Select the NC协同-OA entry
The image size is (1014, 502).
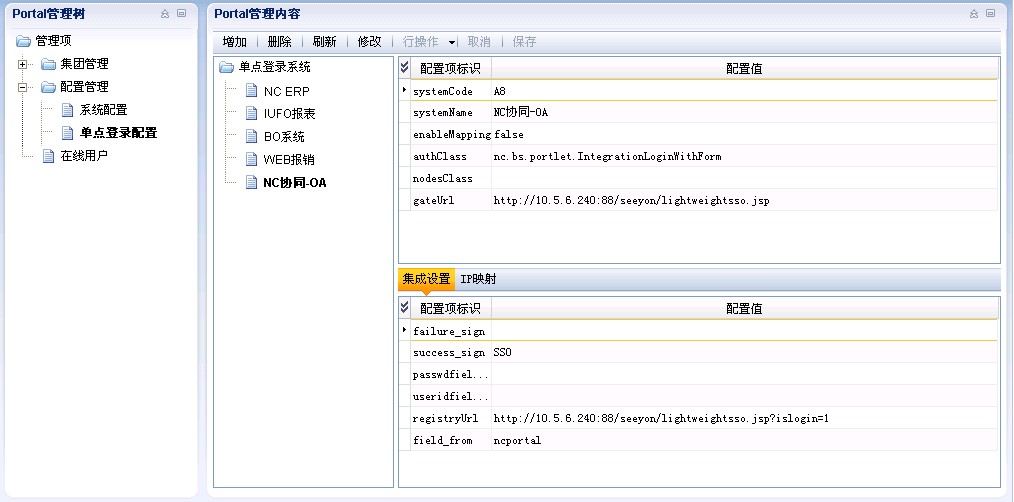click(x=295, y=182)
